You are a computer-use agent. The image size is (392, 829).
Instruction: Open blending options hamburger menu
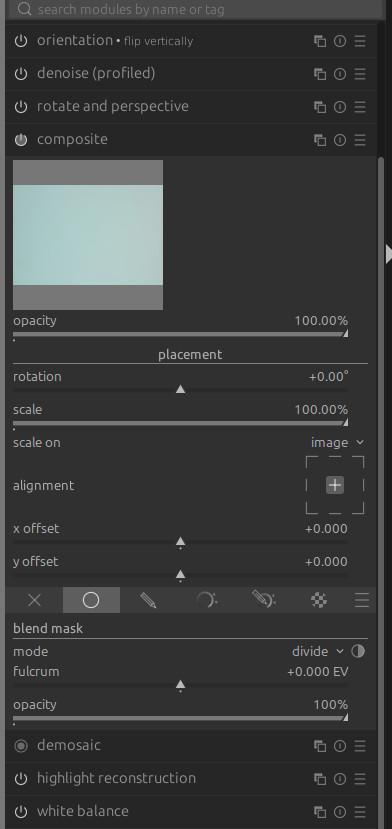[362, 600]
